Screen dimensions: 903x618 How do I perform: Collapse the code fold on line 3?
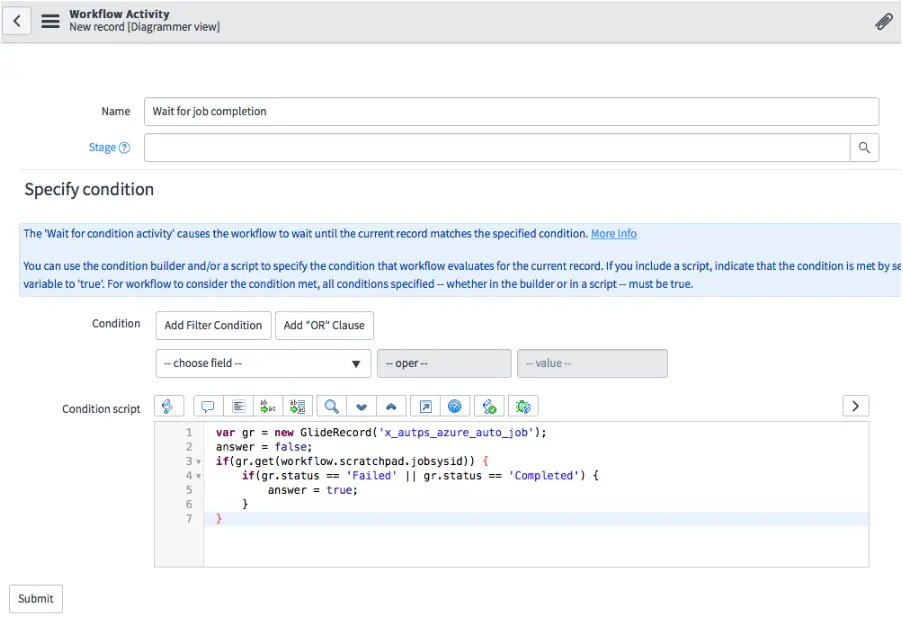[x=198, y=462]
